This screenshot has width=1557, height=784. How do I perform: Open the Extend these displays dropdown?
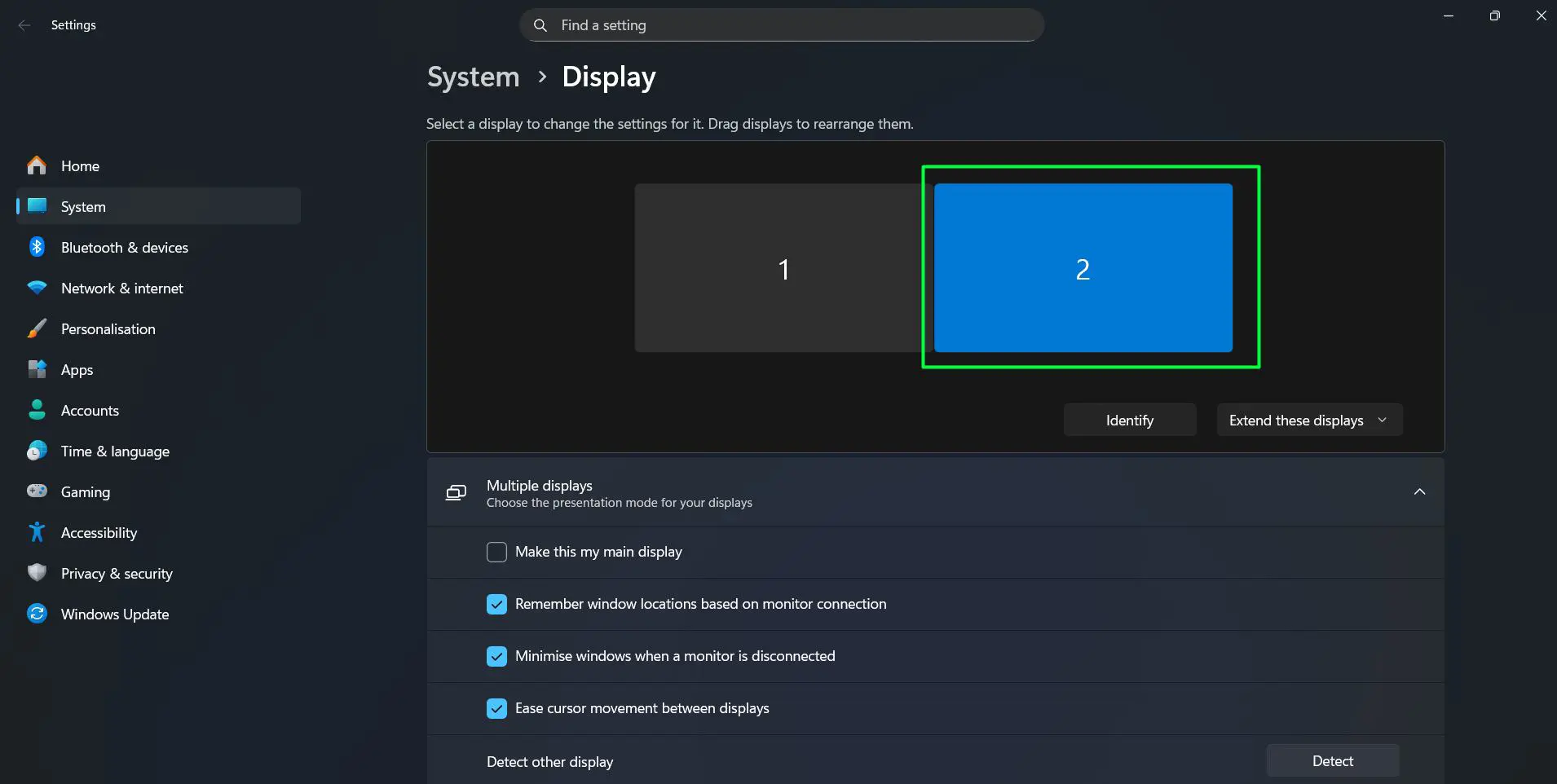pos(1308,420)
